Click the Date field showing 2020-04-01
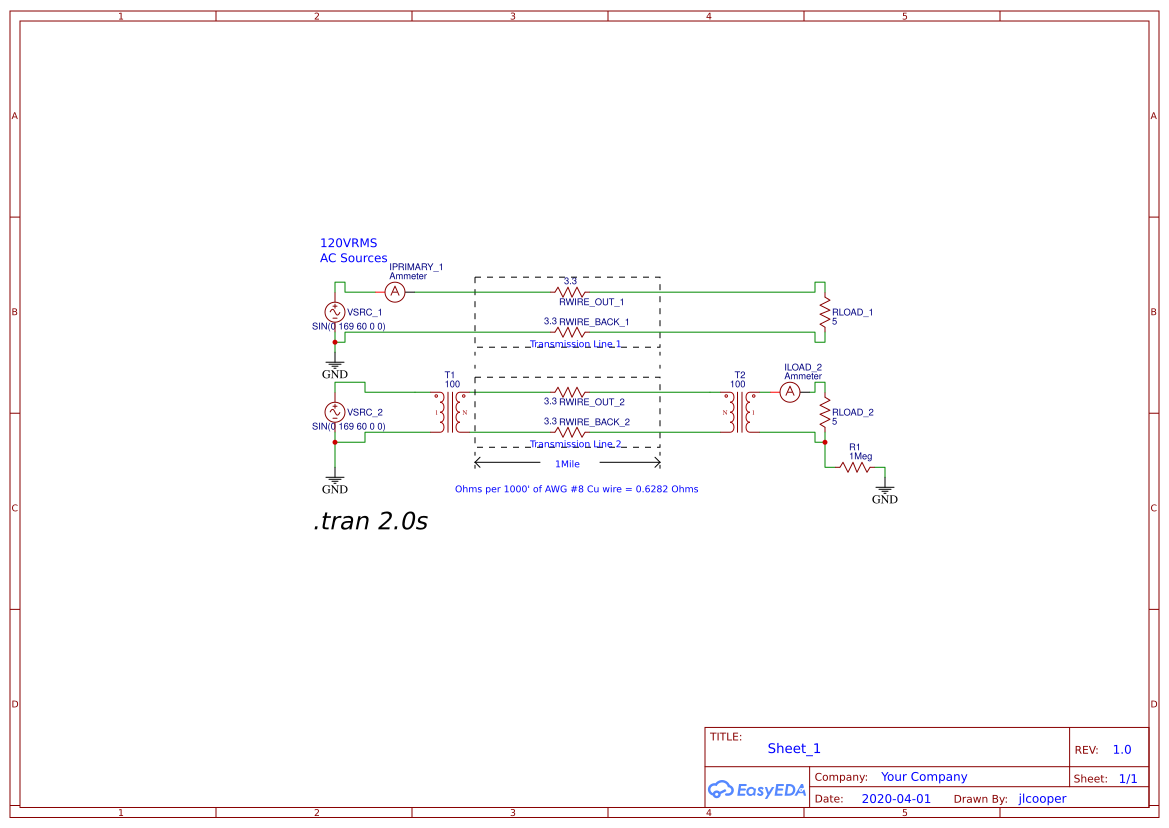The width and height of the screenshot is (1169, 828). (x=899, y=798)
